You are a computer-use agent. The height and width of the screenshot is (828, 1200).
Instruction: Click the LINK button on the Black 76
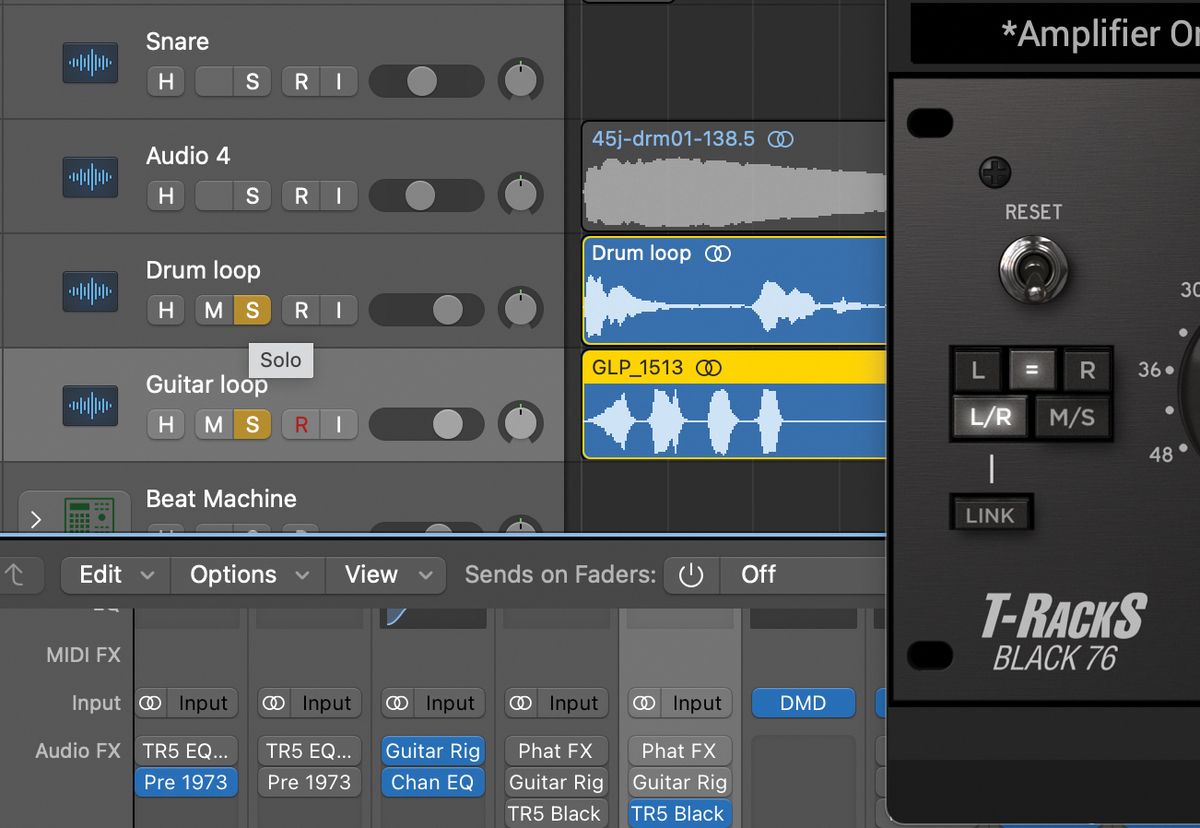[990, 514]
